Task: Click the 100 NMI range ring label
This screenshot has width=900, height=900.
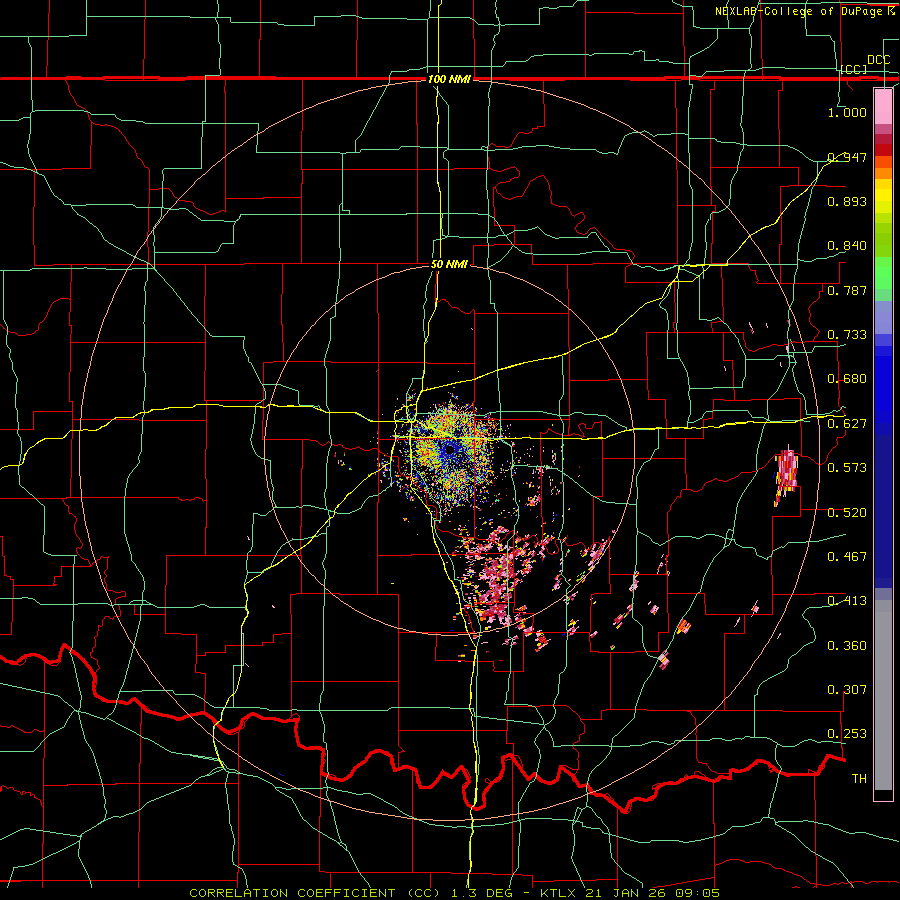Action: (449, 79)
